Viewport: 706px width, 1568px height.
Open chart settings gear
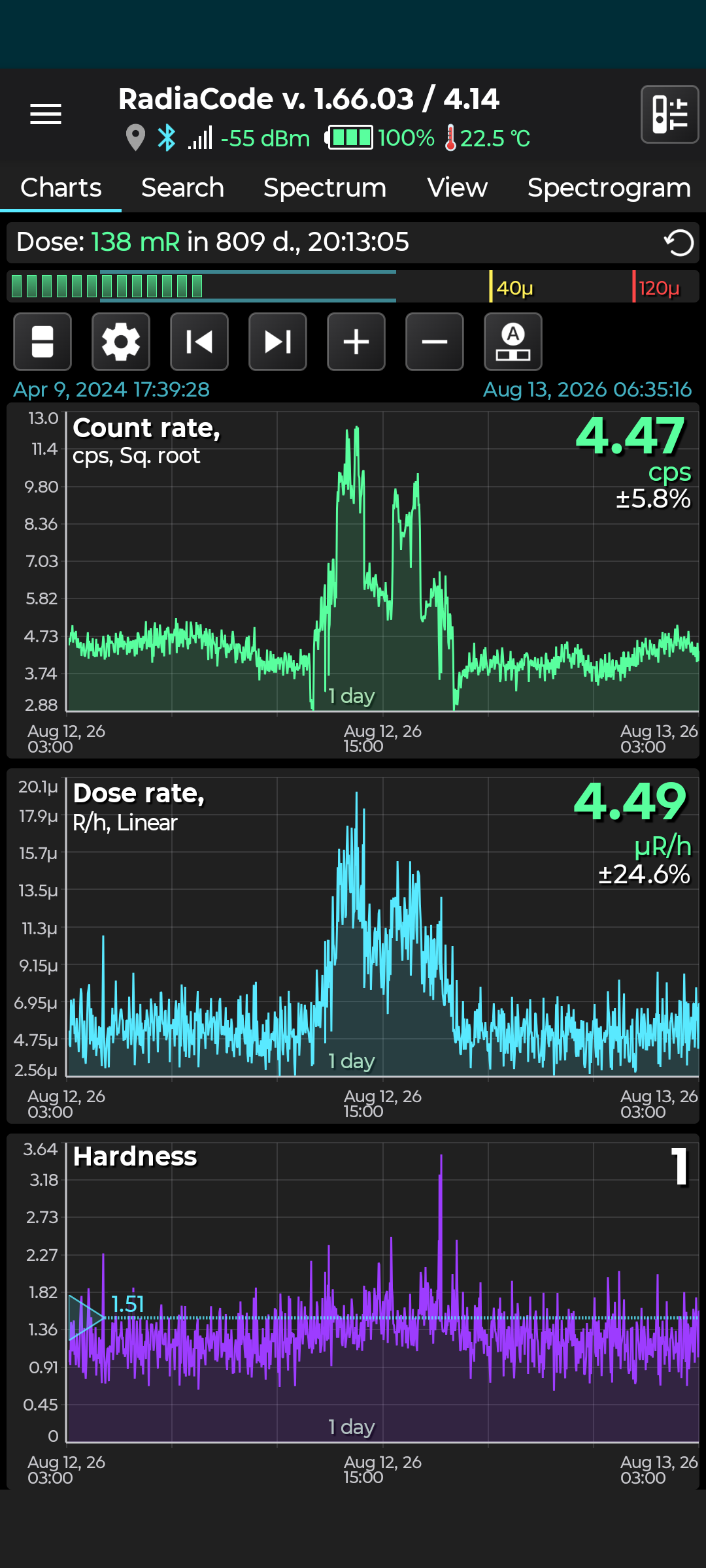(121, 342)
